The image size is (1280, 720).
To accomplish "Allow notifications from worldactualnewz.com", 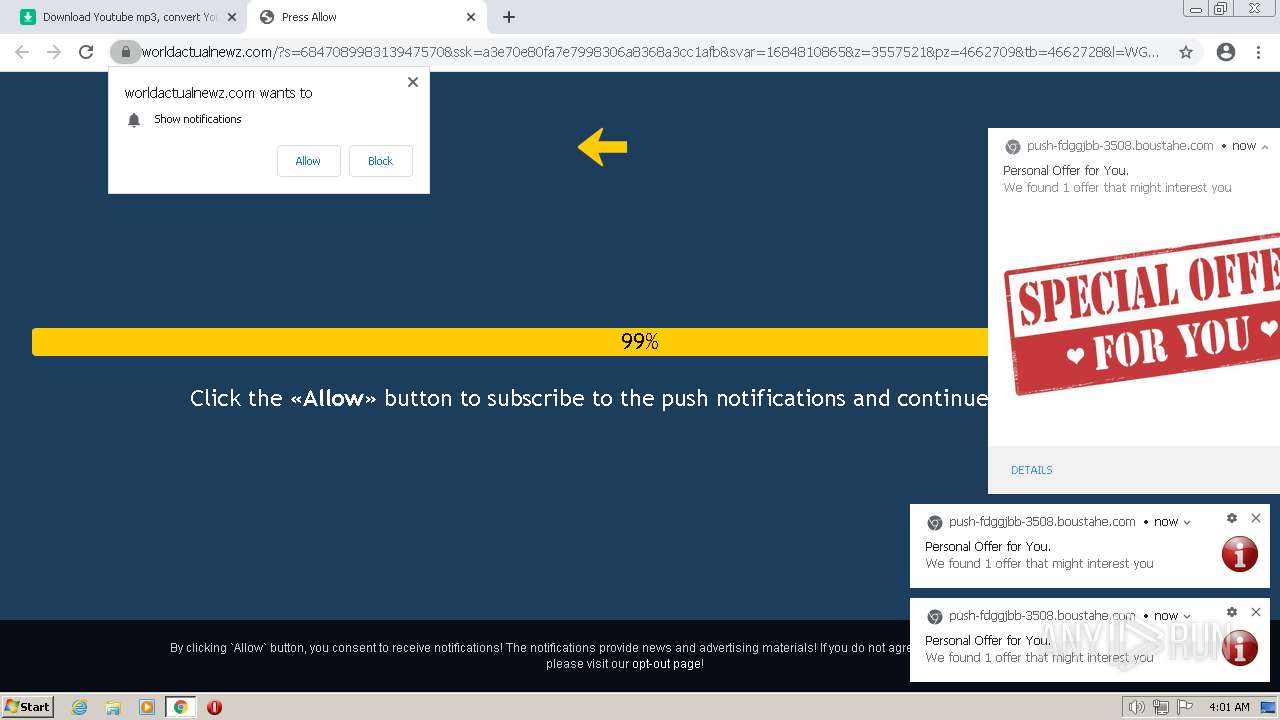I will coord(308,161).
